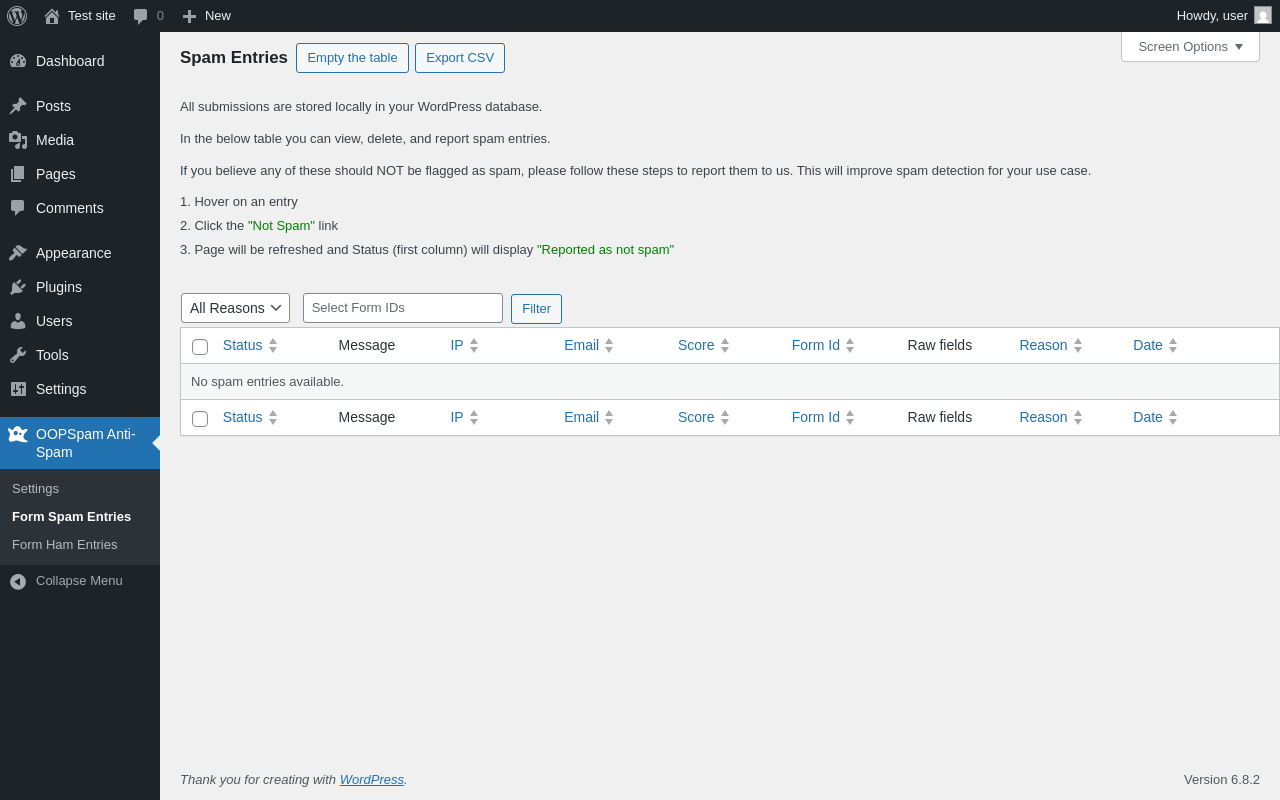1280x800 pixels.
Task: Open the Tools wrench icon
Action: (x=18, y=355)
